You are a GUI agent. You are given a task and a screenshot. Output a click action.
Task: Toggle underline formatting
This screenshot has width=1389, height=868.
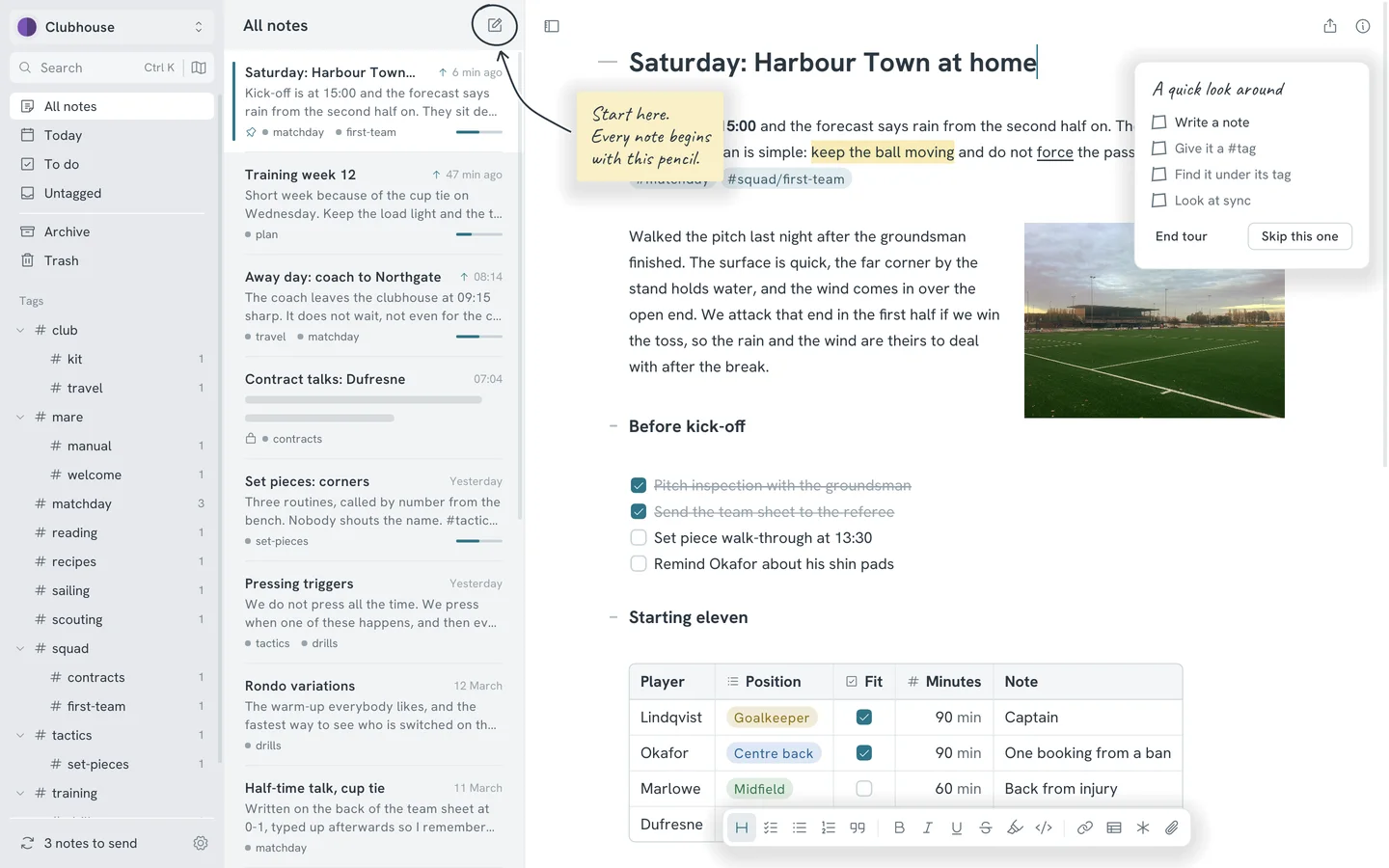(x=957, y=827)
